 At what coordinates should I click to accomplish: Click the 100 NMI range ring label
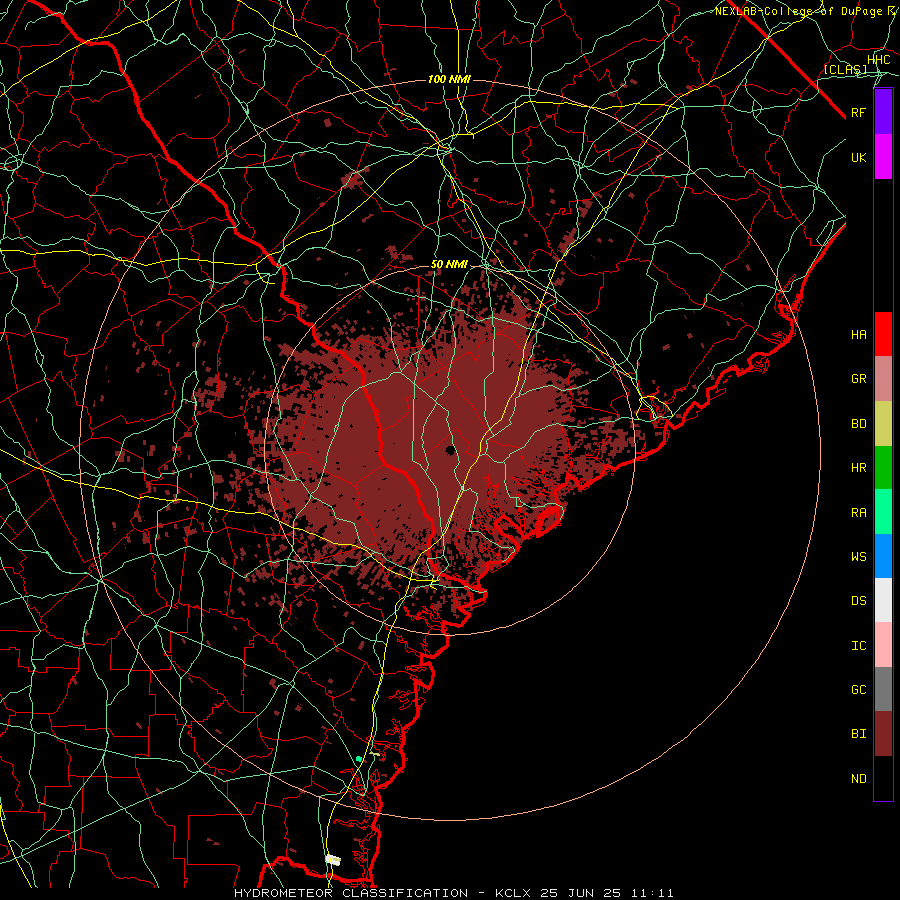[449, 79]
